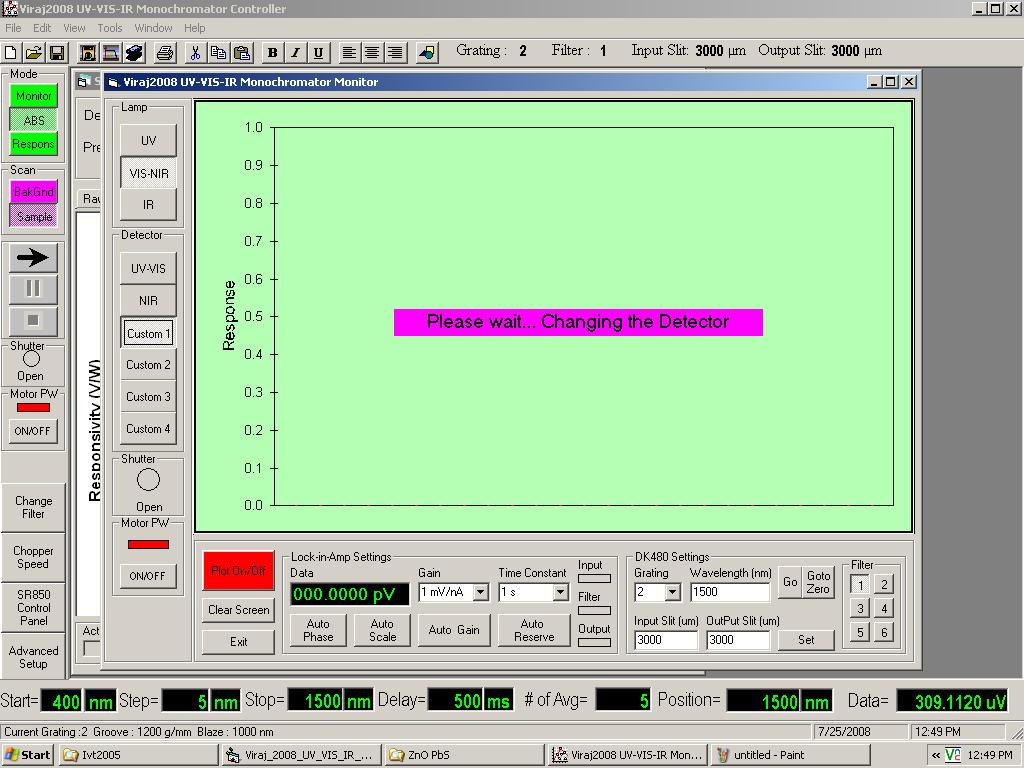This screenshot has width=1024, height=768.
Task: Open the Help menu
Action: click(194, 28)
